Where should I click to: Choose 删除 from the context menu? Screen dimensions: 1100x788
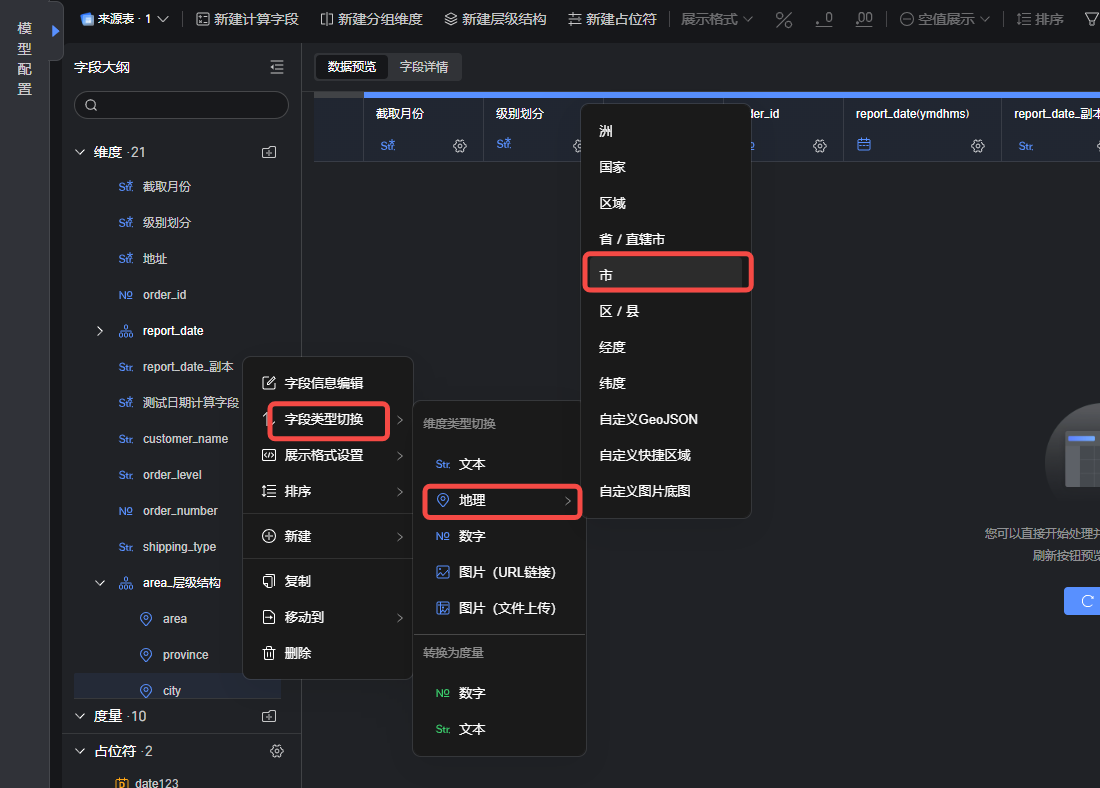298,653
